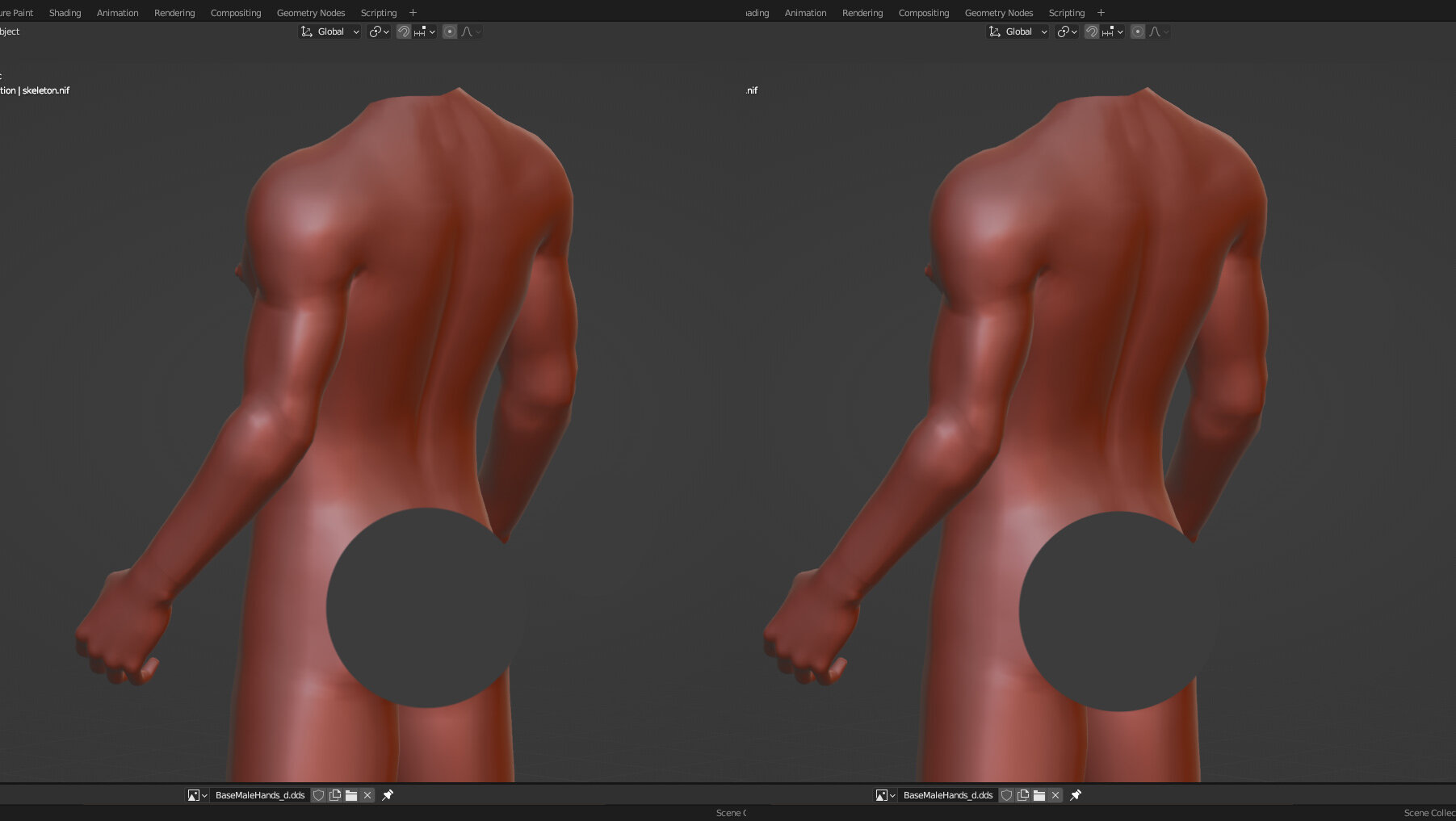
Task: Open Animation tab in right window
Action: (x=805, y=13)
